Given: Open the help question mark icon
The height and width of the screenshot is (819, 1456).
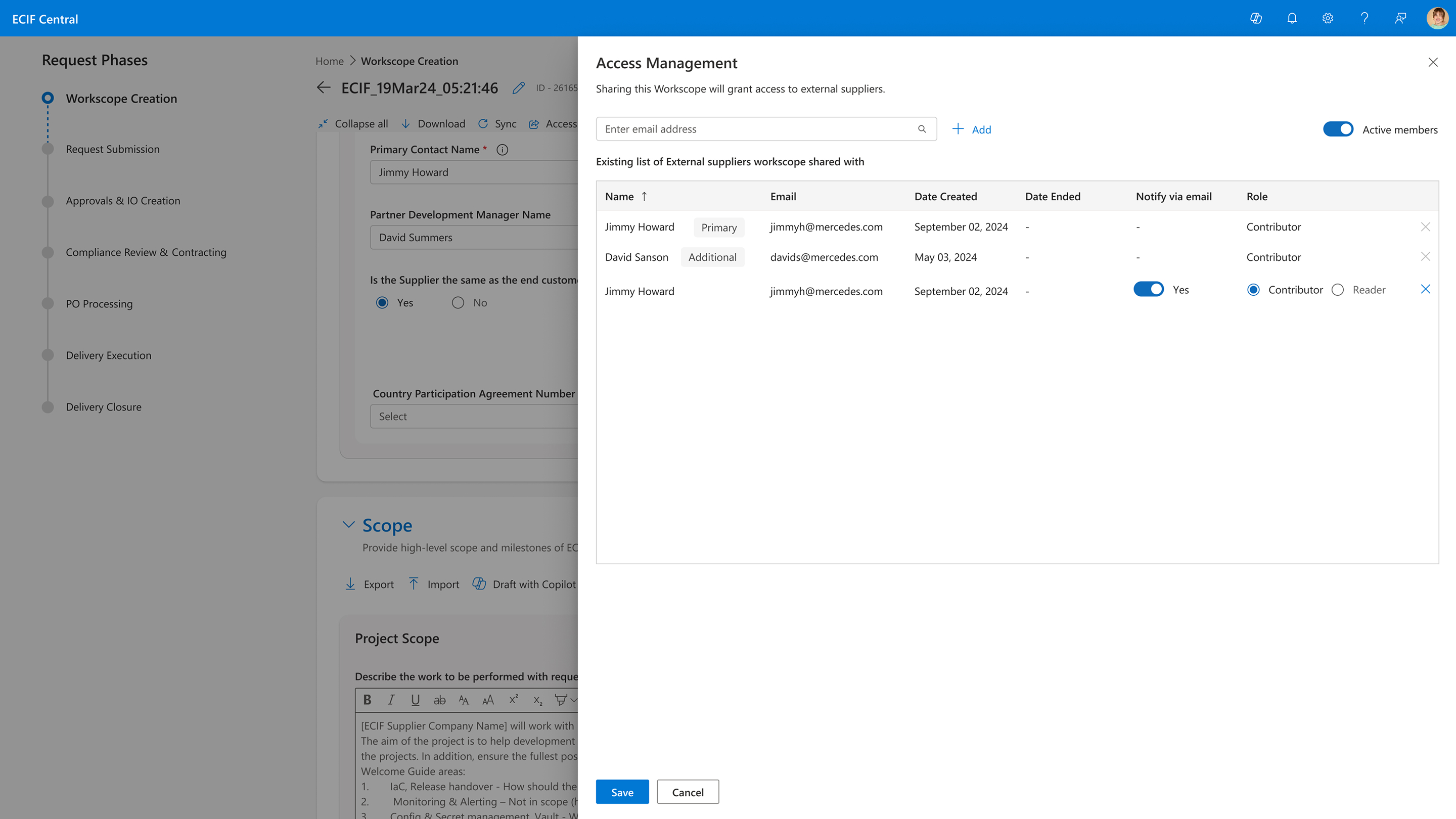Looking at the screenshot, I should click(x=1364, y=18).
